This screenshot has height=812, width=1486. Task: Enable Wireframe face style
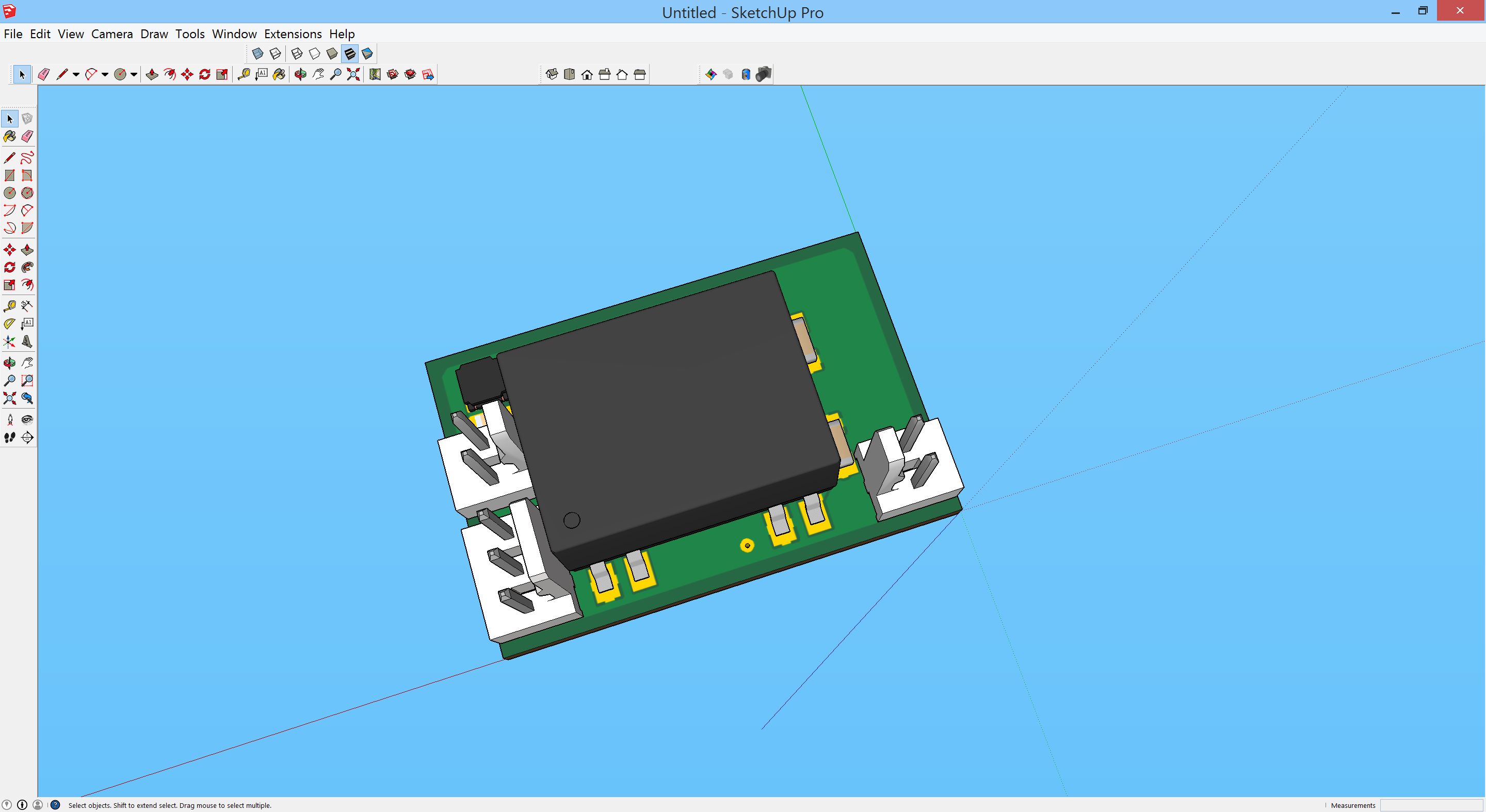pyautogui.click(x=297, y=54)
